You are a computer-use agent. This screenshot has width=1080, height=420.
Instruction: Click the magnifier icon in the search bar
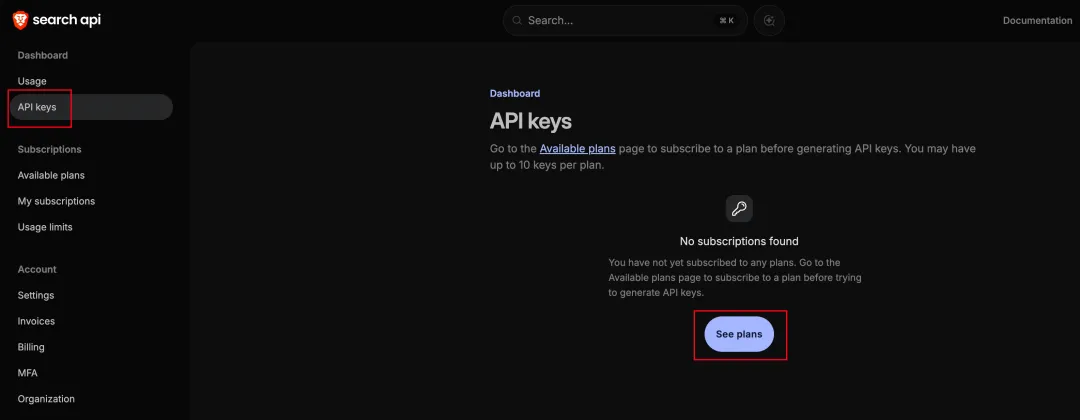tap(516, 20)
